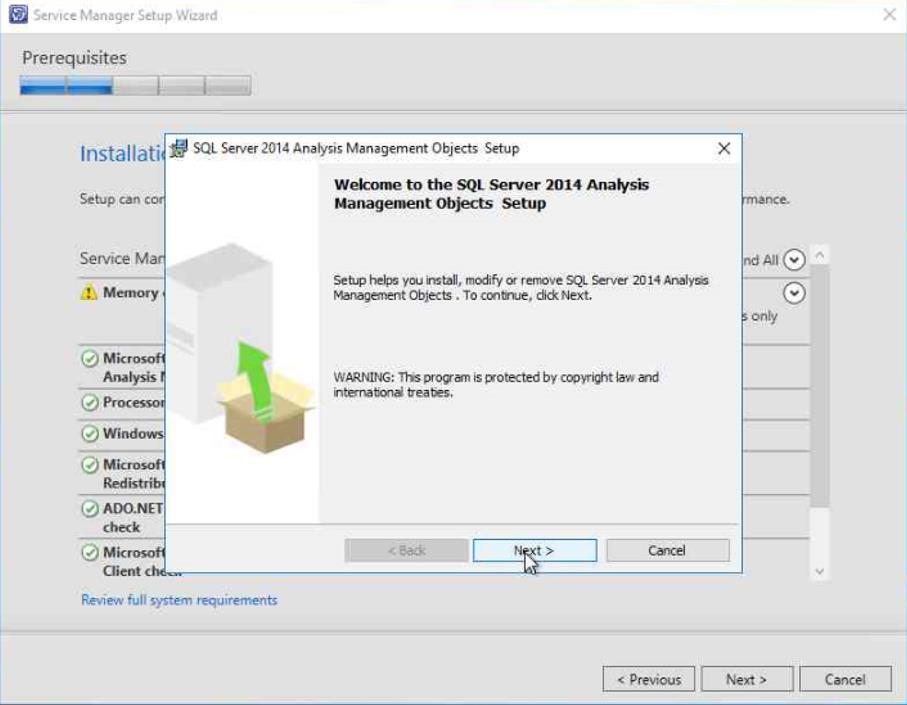Click the SQL Server setup title bar icon

(179, 148)
